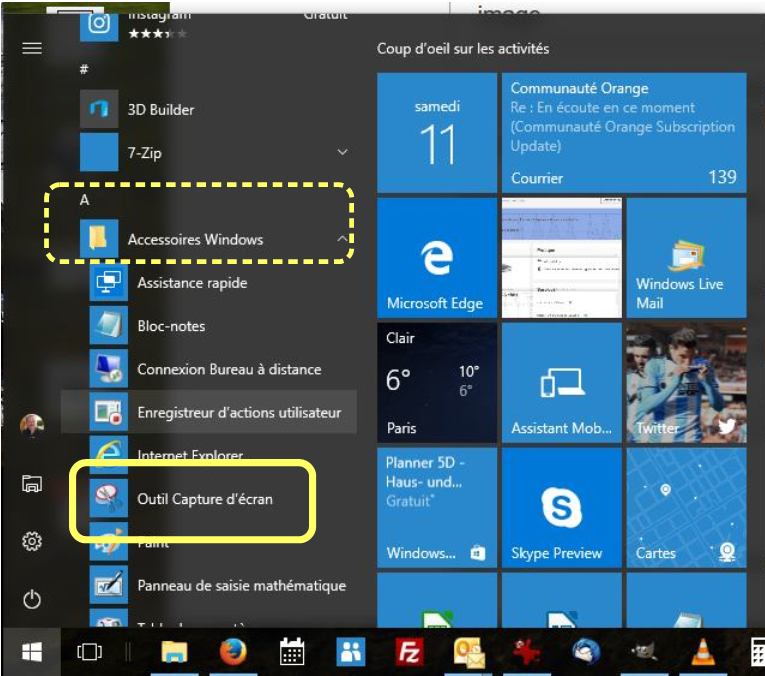Open the Twitter photo tile

[x=685, y=382]
